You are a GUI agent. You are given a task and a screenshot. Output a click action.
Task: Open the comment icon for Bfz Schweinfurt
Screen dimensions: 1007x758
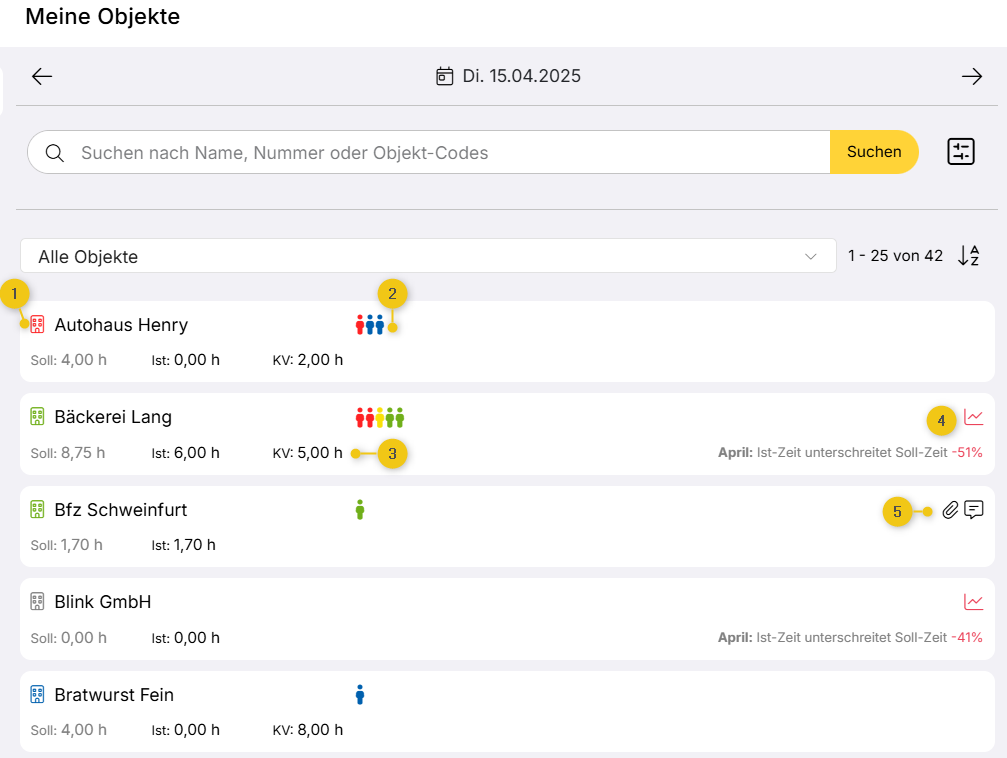coord(974,510)
